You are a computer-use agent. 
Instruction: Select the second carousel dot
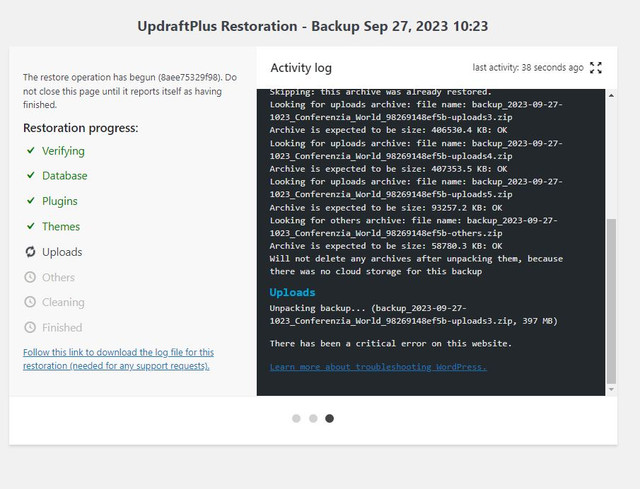pyautogui.click(x=313, y=418)
